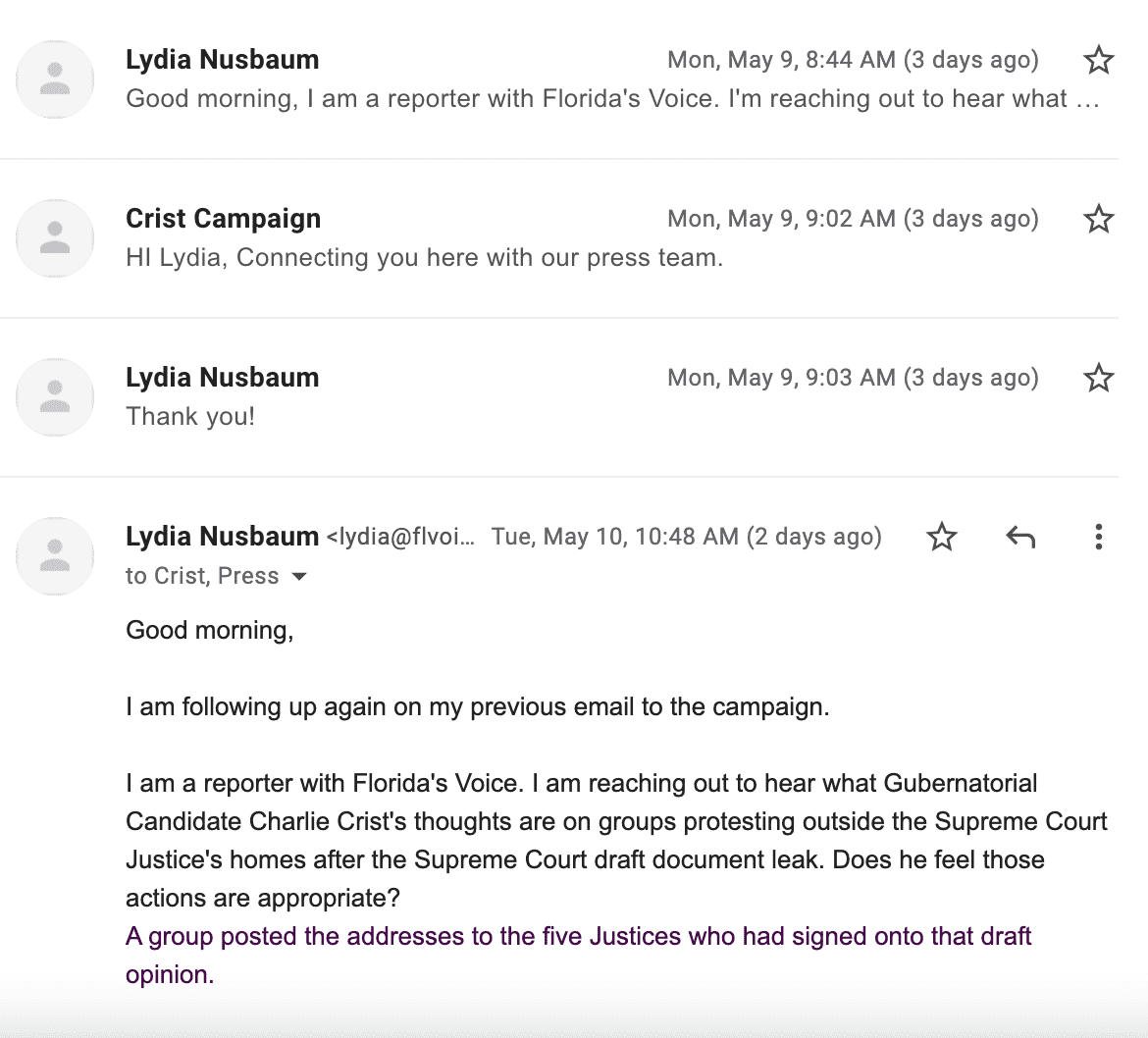Star the Tue, May 10 message
1148x1038 pixels.
pyautogui.click(x=942, y=537)
